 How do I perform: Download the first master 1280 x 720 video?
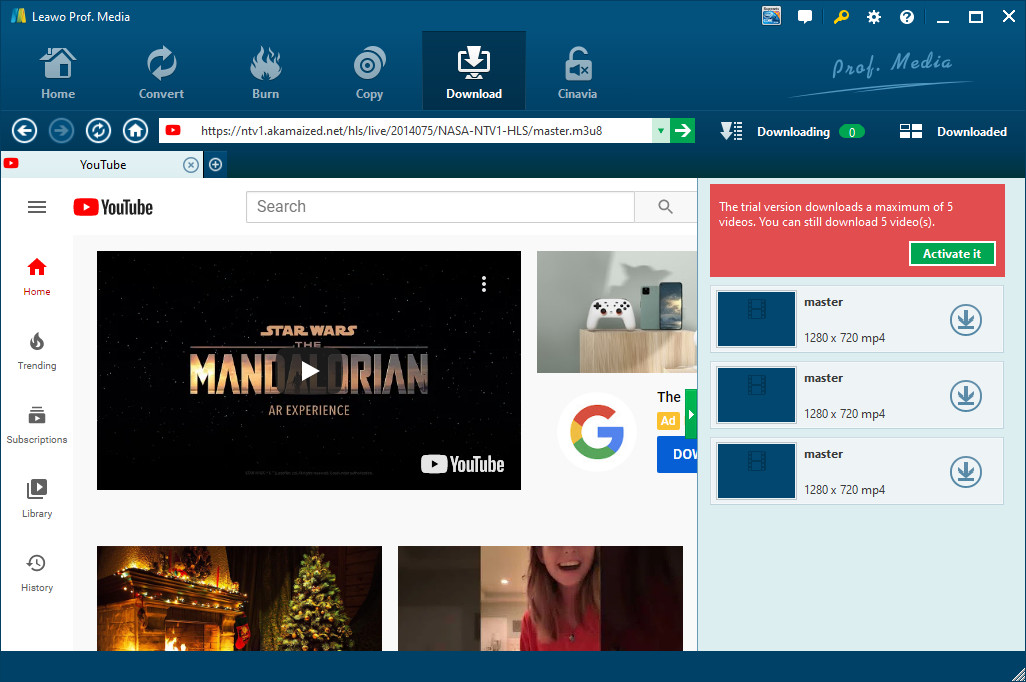pos(966,320)
